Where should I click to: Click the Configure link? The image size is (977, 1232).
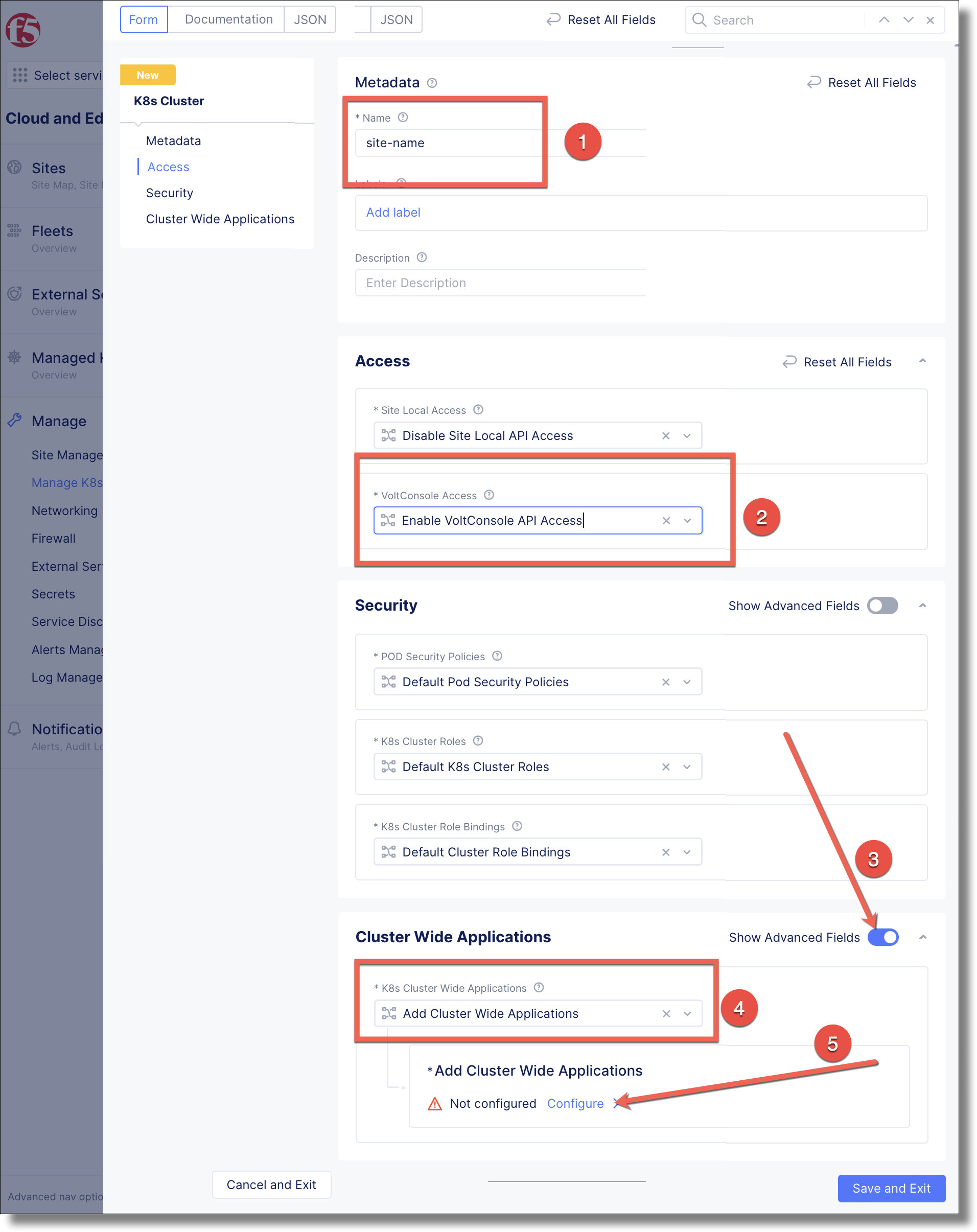tap(575, 1103)
